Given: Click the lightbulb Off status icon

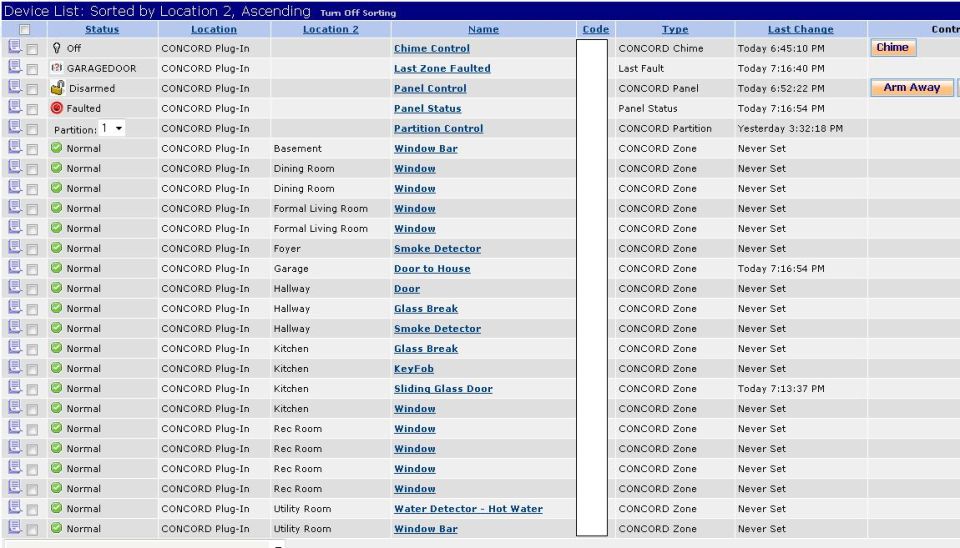Looking at the screenshot, I should (57, 48).
